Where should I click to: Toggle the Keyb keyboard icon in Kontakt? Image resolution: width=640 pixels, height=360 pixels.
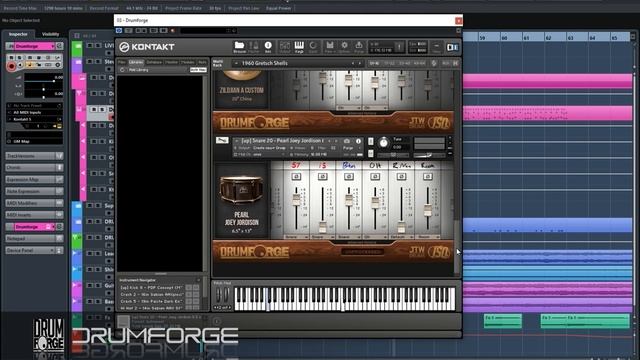click(299, 46)
